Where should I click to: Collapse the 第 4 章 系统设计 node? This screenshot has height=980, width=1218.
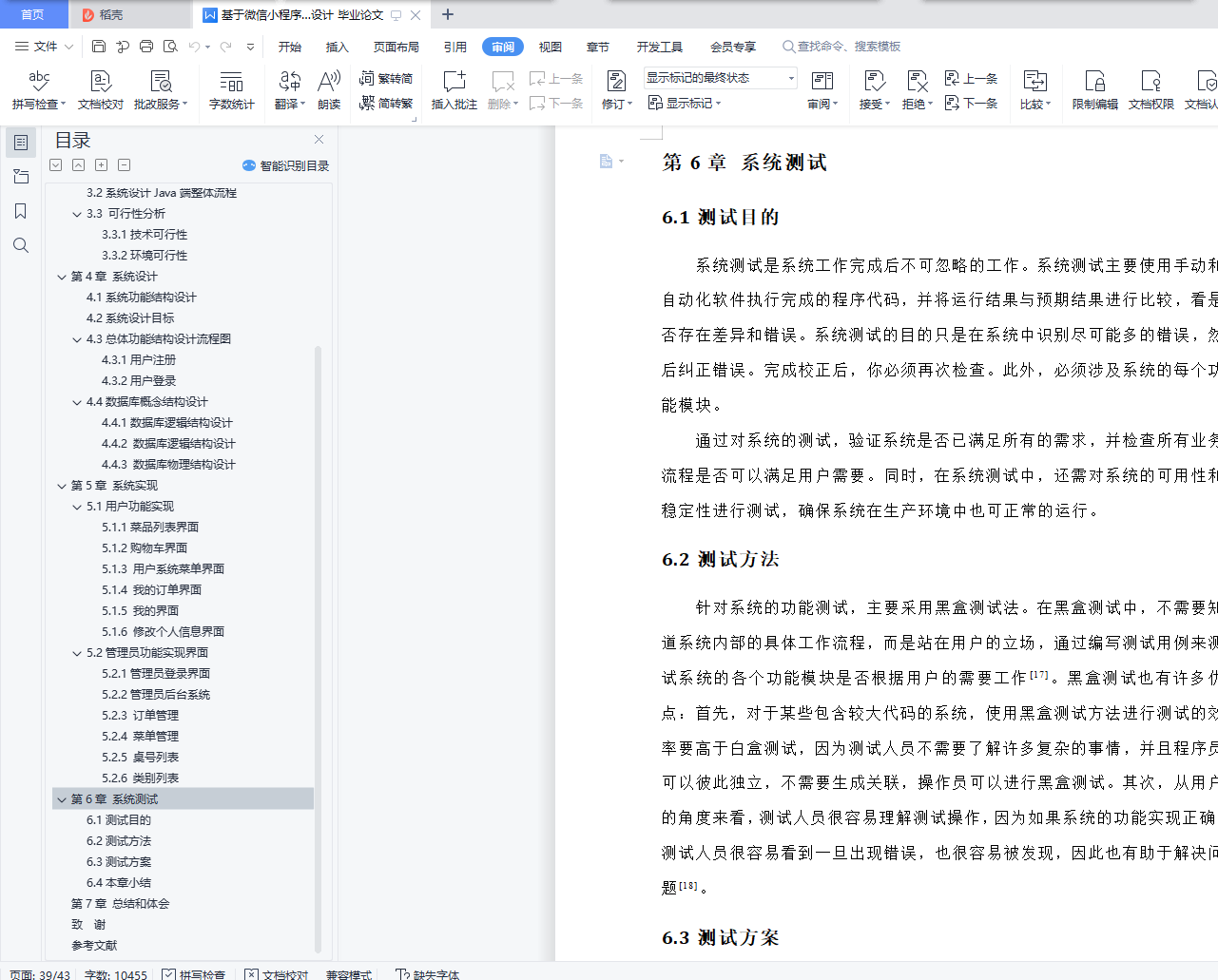(x=62, y=277)
